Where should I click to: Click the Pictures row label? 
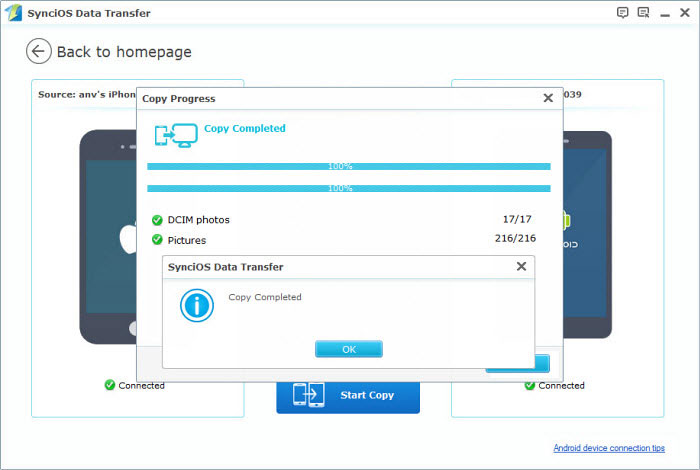pyautogui.click(x=187, y=240)
